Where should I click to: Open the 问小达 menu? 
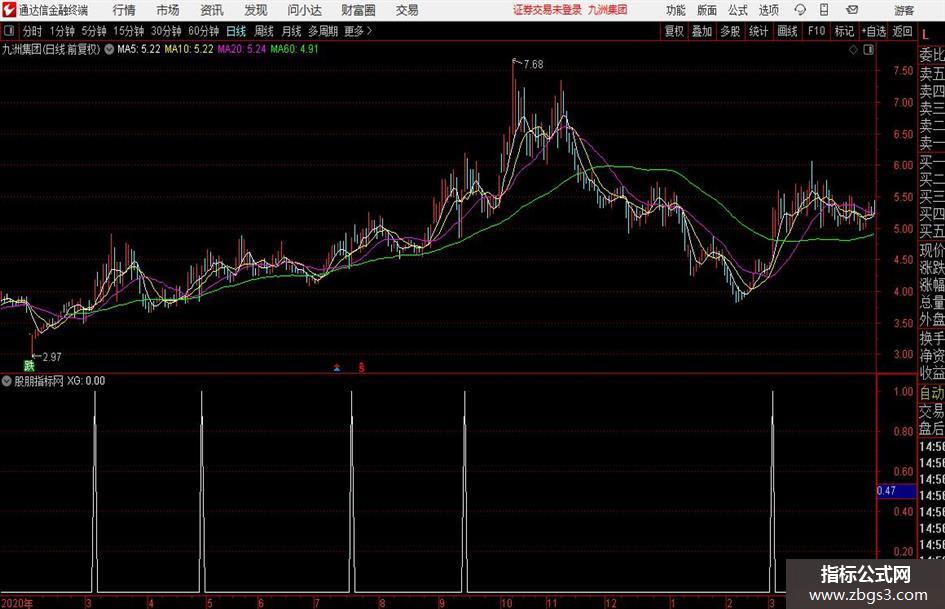[x=304, y=10]
